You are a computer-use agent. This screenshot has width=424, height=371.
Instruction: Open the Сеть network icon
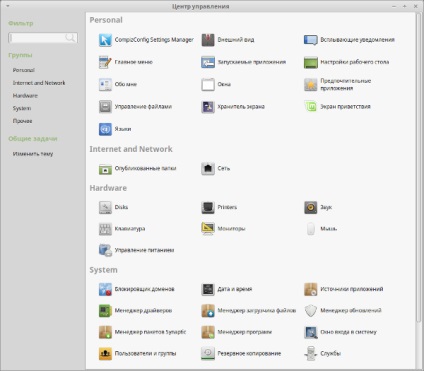pos(208,169)
